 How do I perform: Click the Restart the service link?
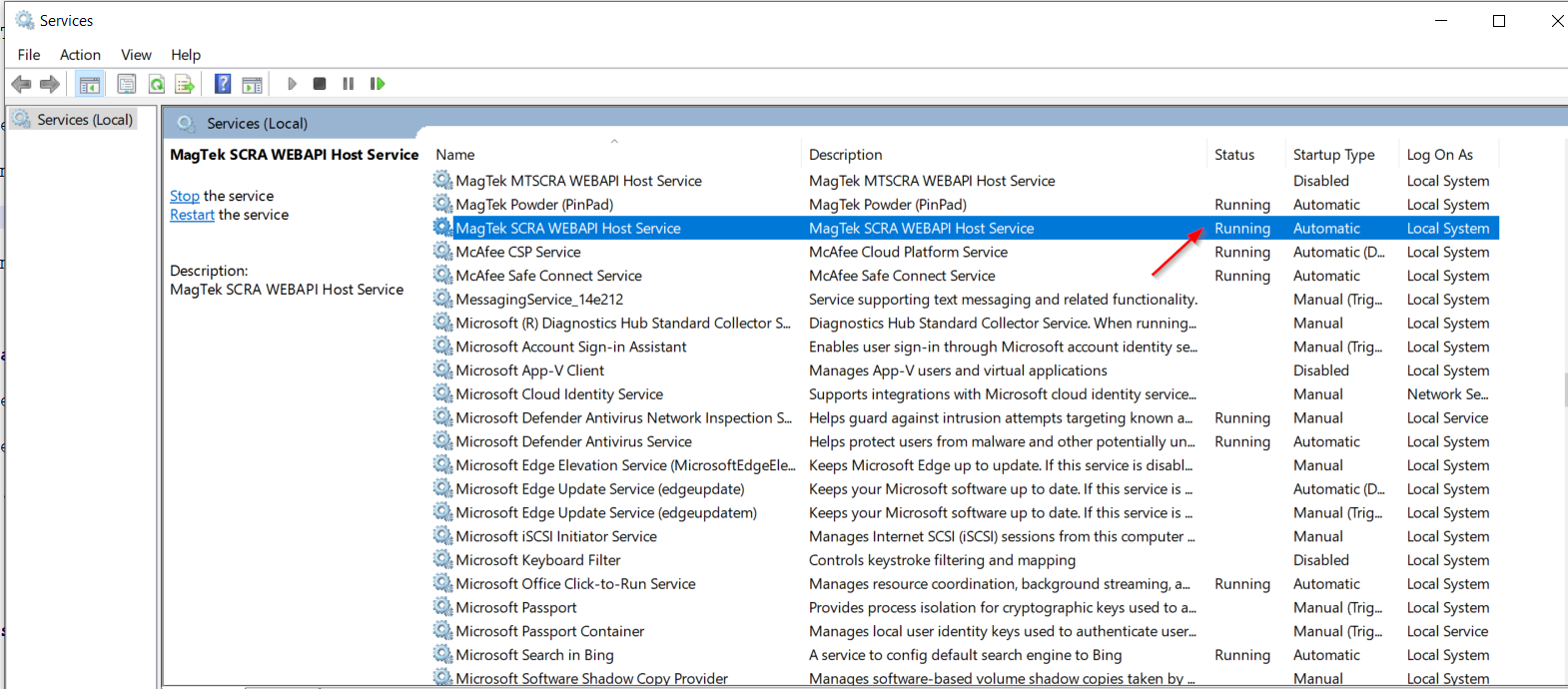(192, 215)
